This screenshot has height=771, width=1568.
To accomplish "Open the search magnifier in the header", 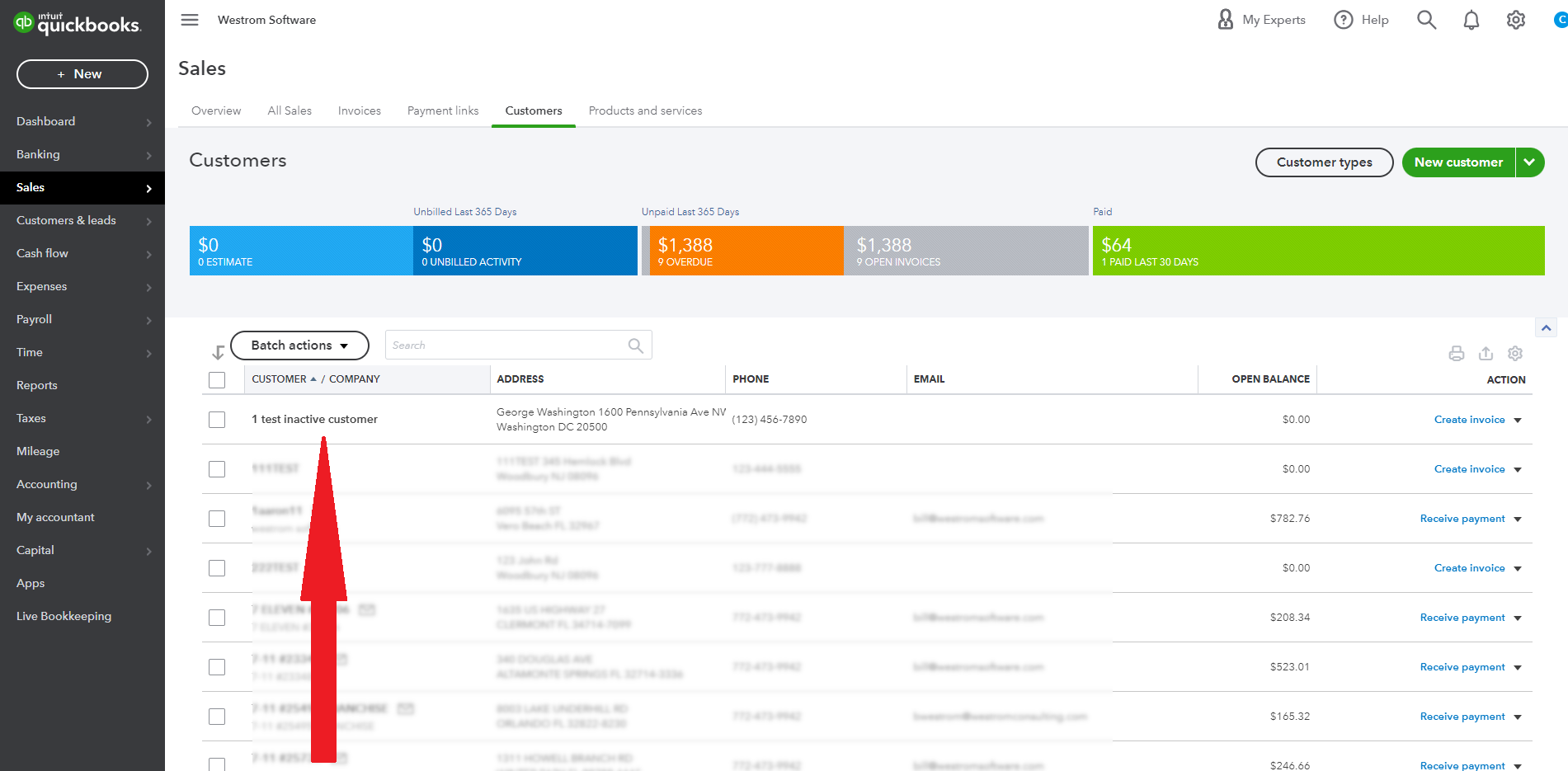I will (x=1426, y=20).
